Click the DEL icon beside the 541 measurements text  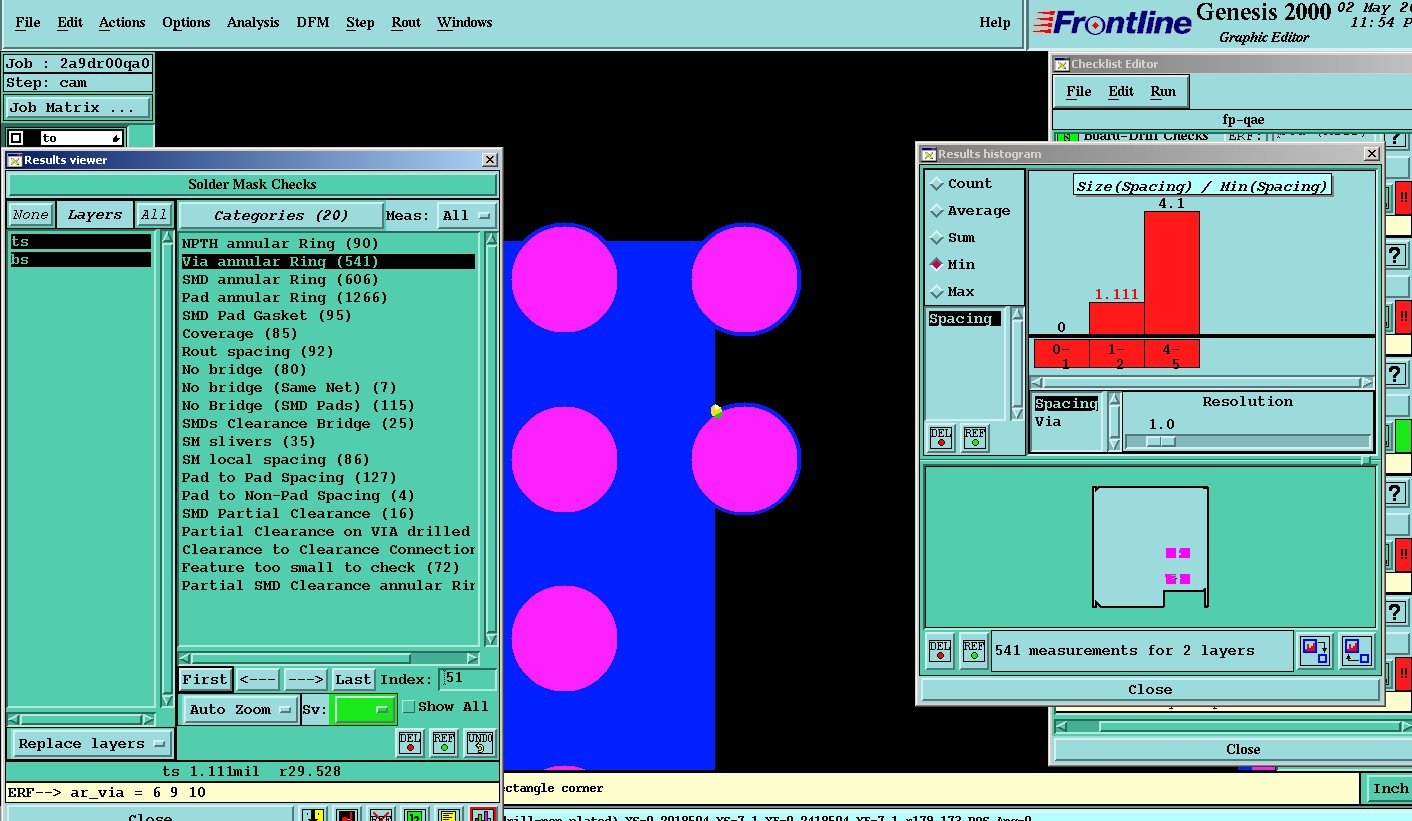[940, 650]
